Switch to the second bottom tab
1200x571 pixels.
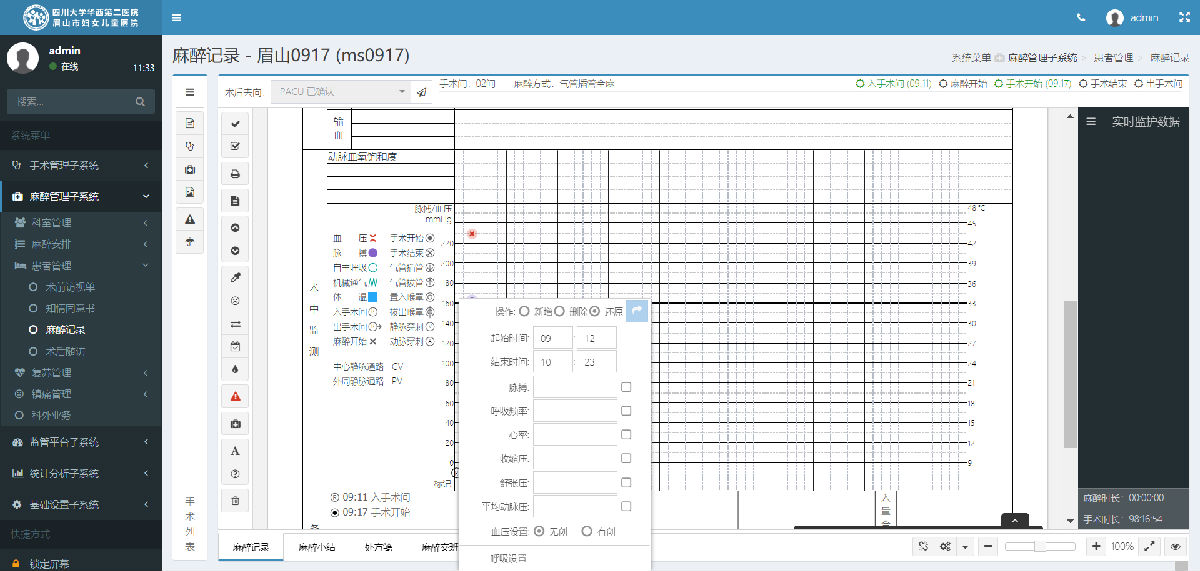(316, 548)
